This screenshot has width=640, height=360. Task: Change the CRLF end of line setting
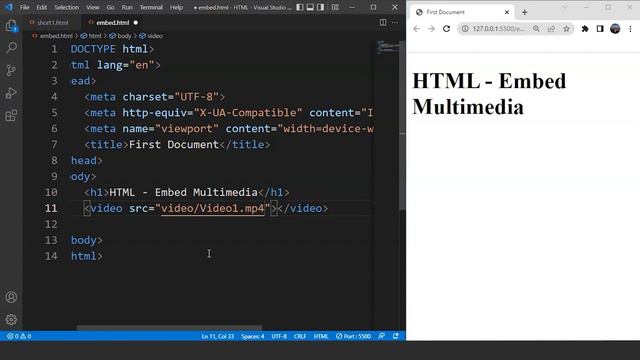click(x=300, y=336)
